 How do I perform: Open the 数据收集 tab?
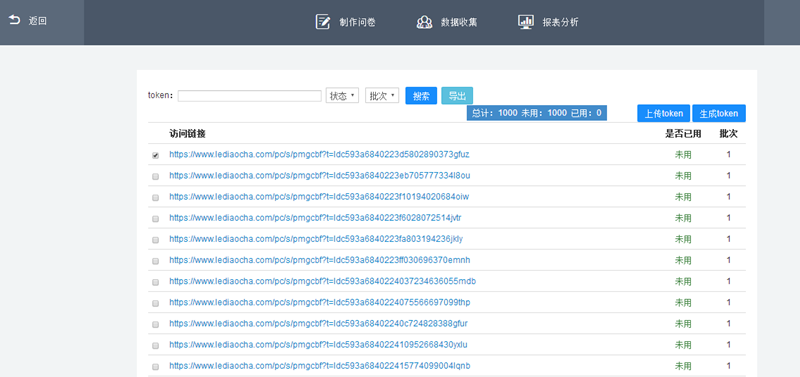(459, 22)
